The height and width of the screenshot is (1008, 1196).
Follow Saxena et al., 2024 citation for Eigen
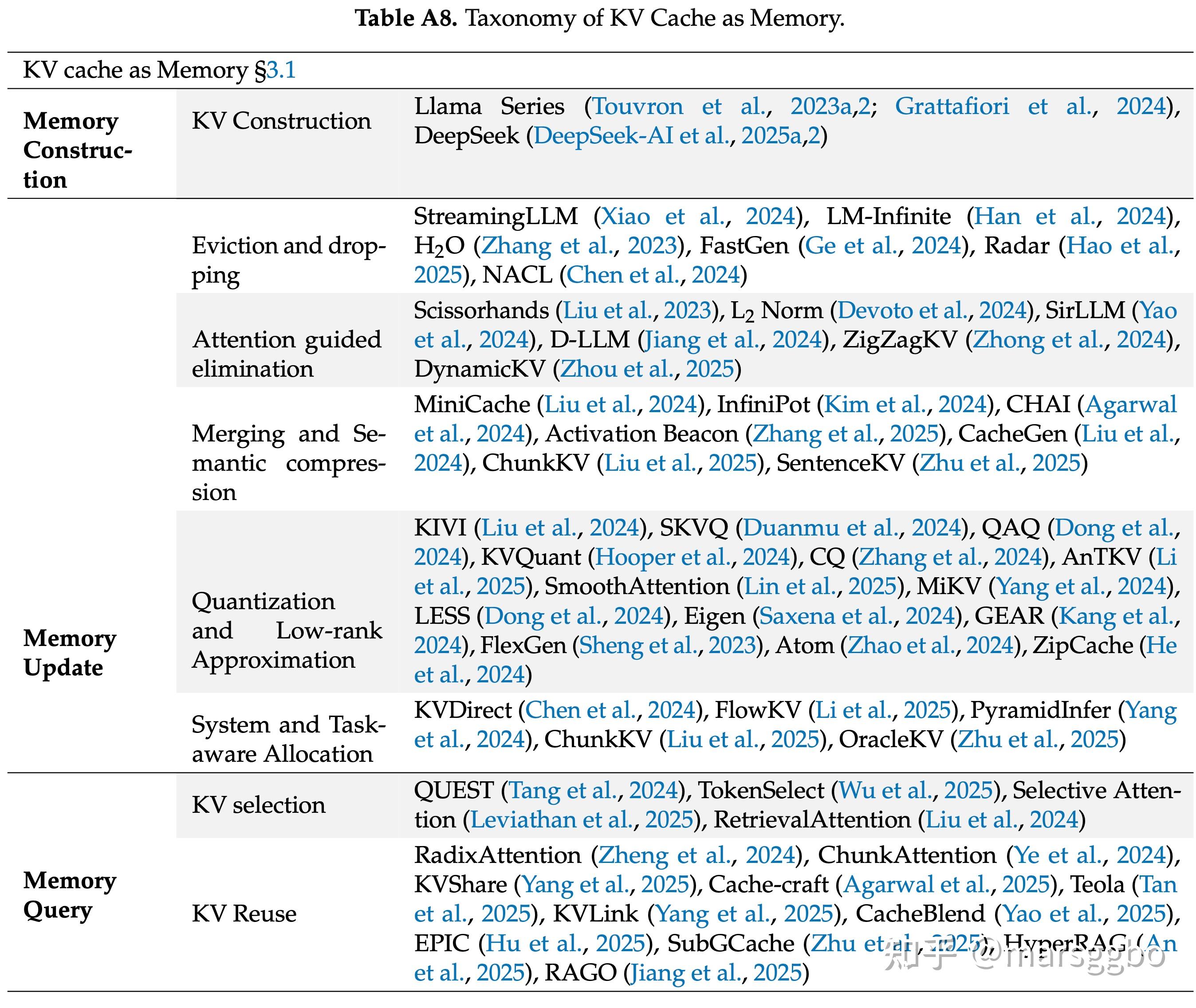pyautogui.click(x=857, y=617)
